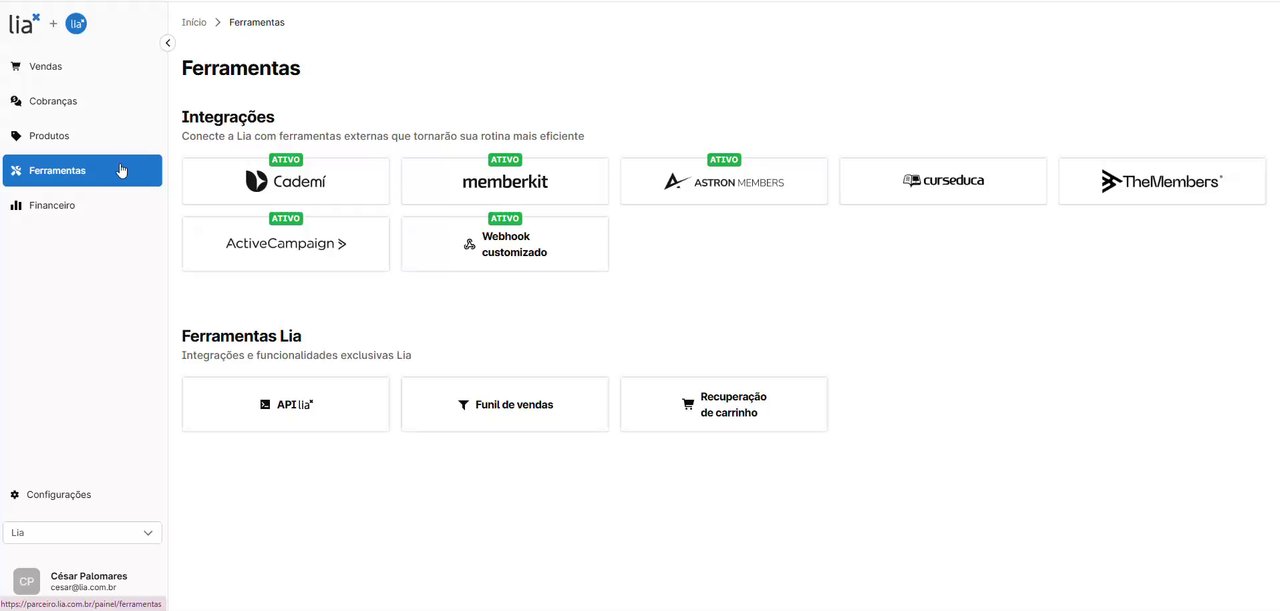Click the Configurações gear icon
The image size is (1280, 611).
(x=15, y=495)
